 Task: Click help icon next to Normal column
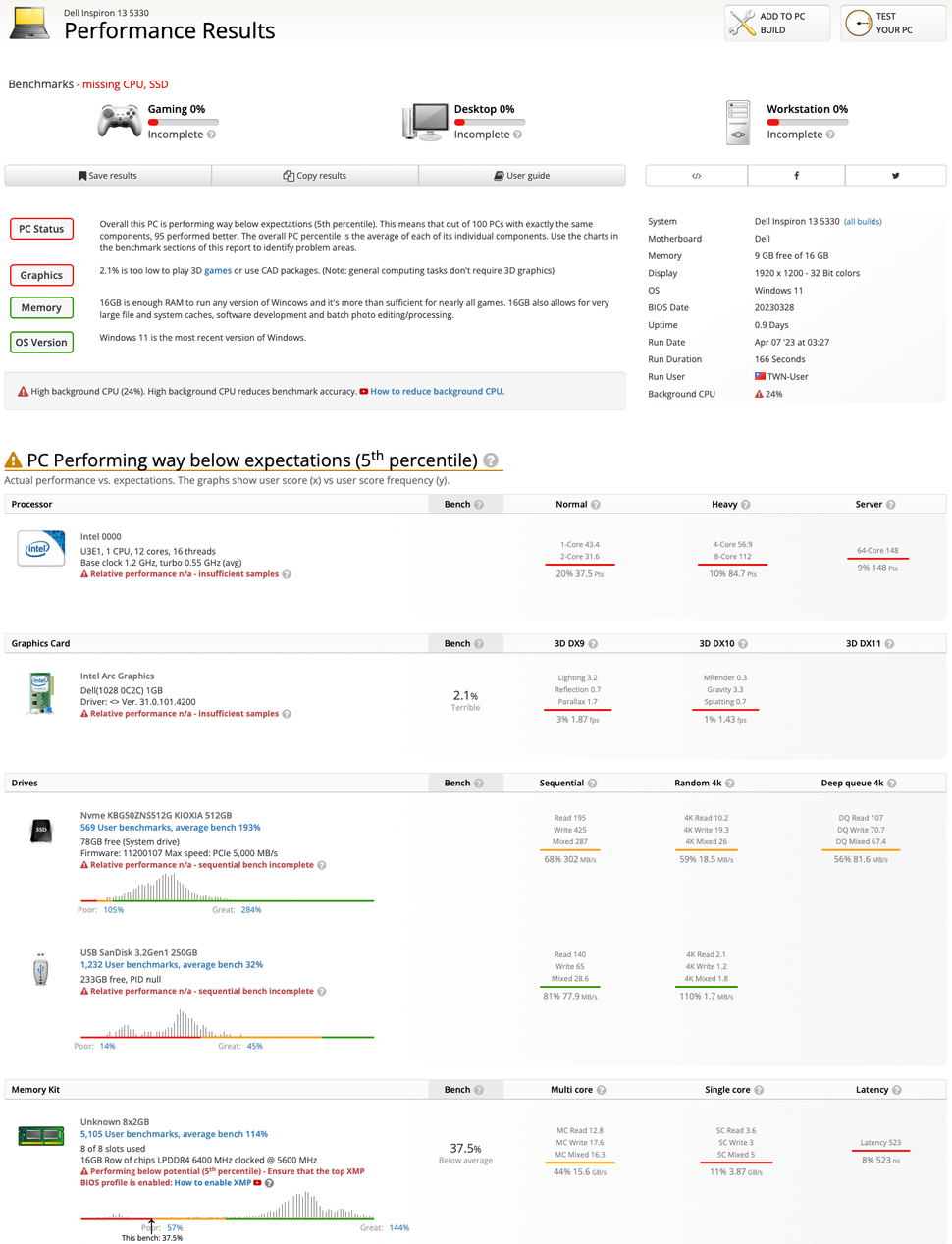pyautogui.click(x=596, y=505)
